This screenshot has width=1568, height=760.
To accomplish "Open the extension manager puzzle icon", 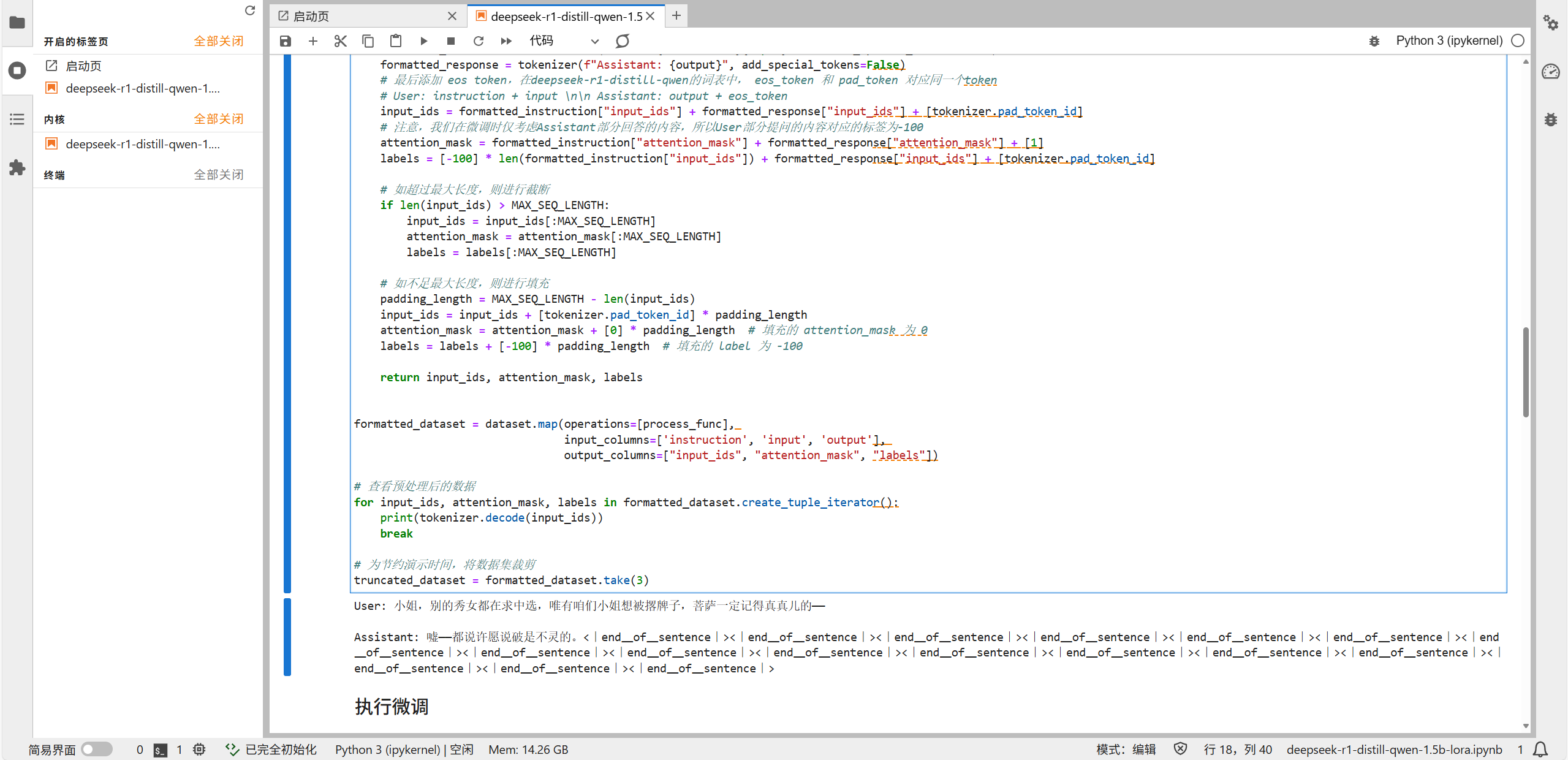I will tap(17, 167).
